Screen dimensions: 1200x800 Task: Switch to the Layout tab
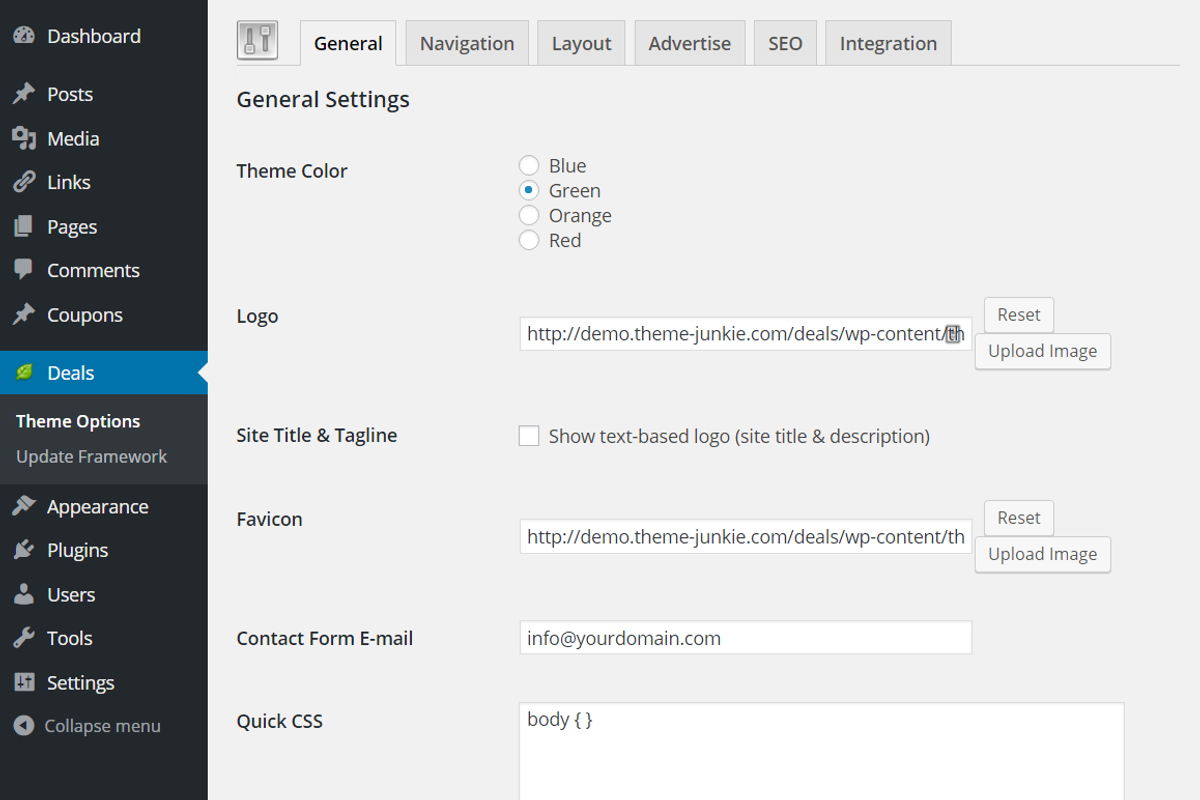581,43
